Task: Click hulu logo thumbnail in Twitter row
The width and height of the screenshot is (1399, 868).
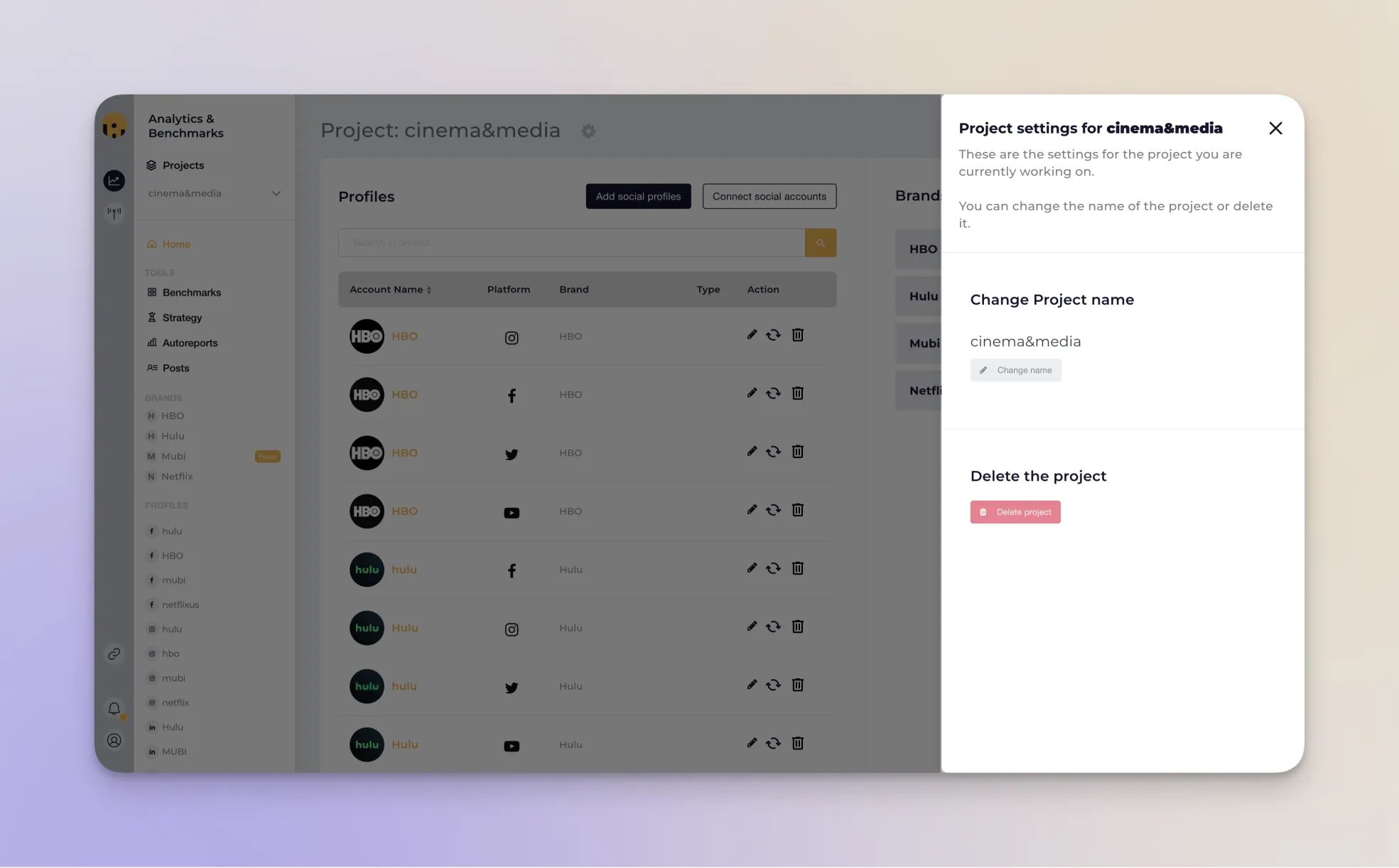Action: click(x=367, y=686)
